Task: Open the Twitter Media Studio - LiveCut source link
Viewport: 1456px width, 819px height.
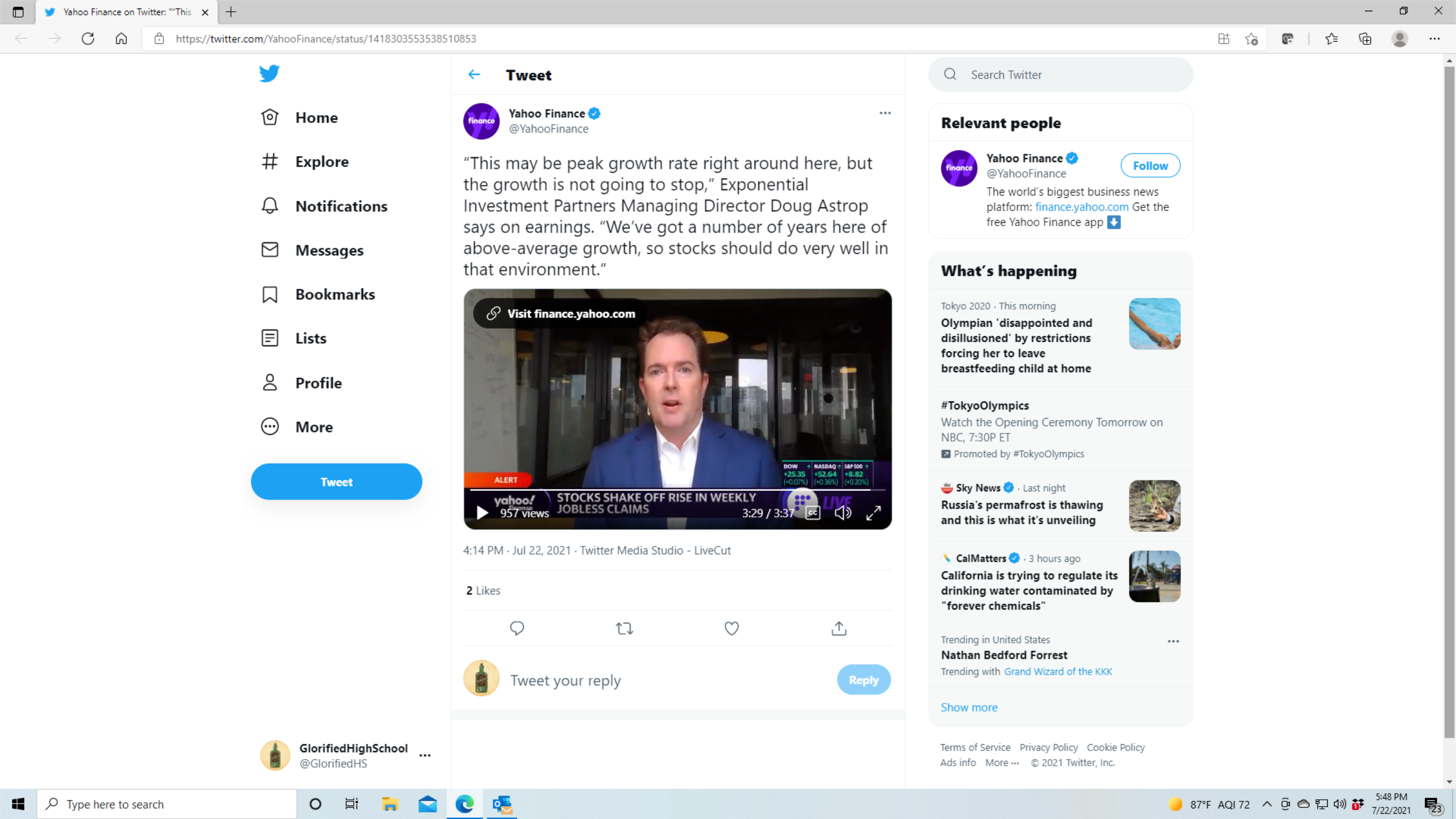Action: click(x=655, y=551)
